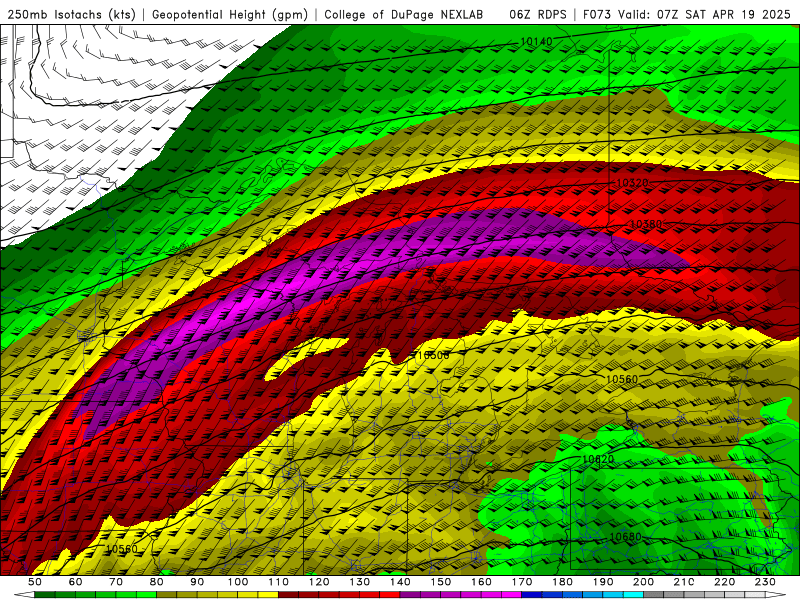Click the 50 knot legend value
The height and width of the screenshot is (600, 800).
click(34, 582)
